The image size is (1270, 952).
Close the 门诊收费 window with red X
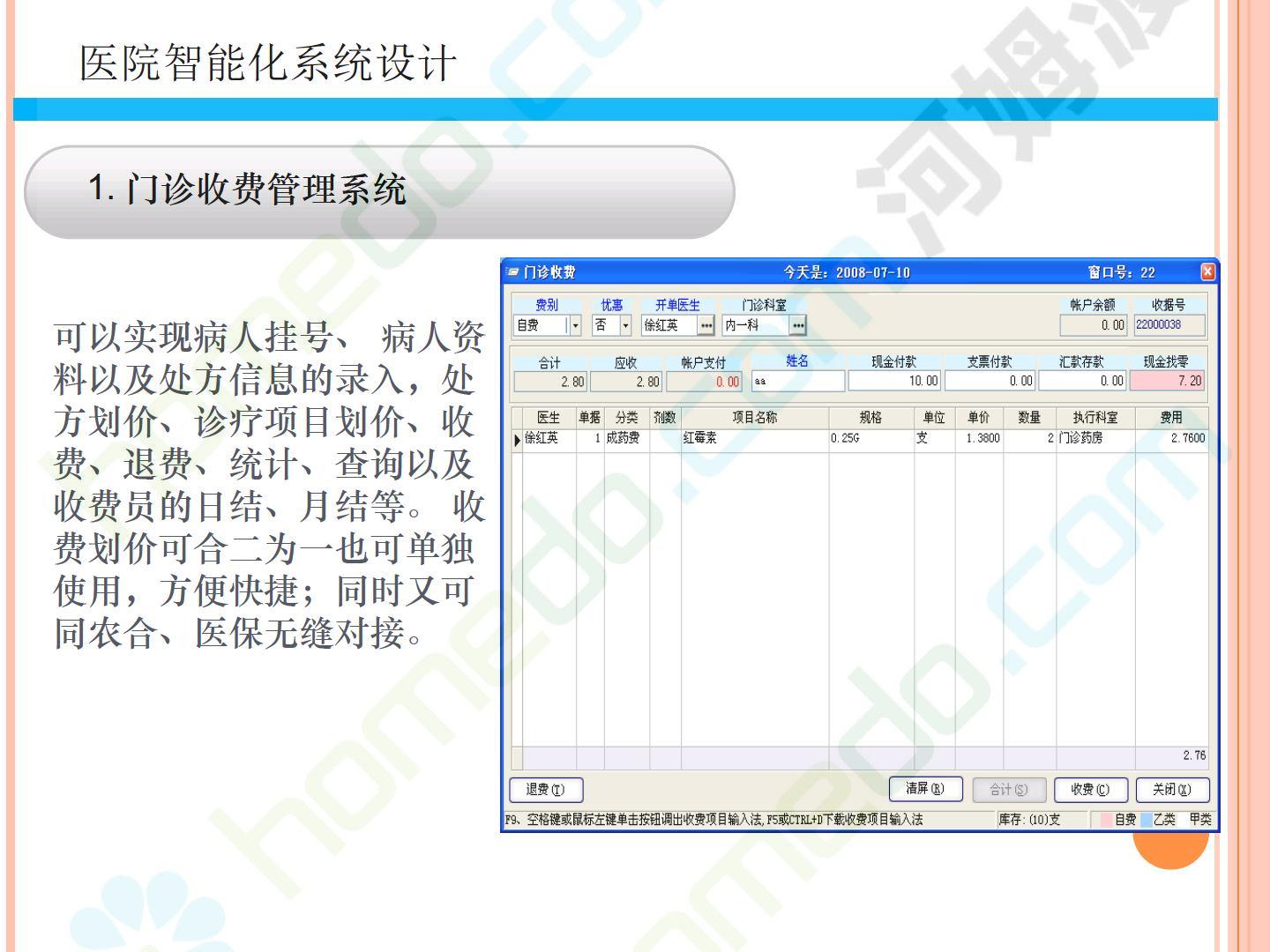coord(1207,271)
